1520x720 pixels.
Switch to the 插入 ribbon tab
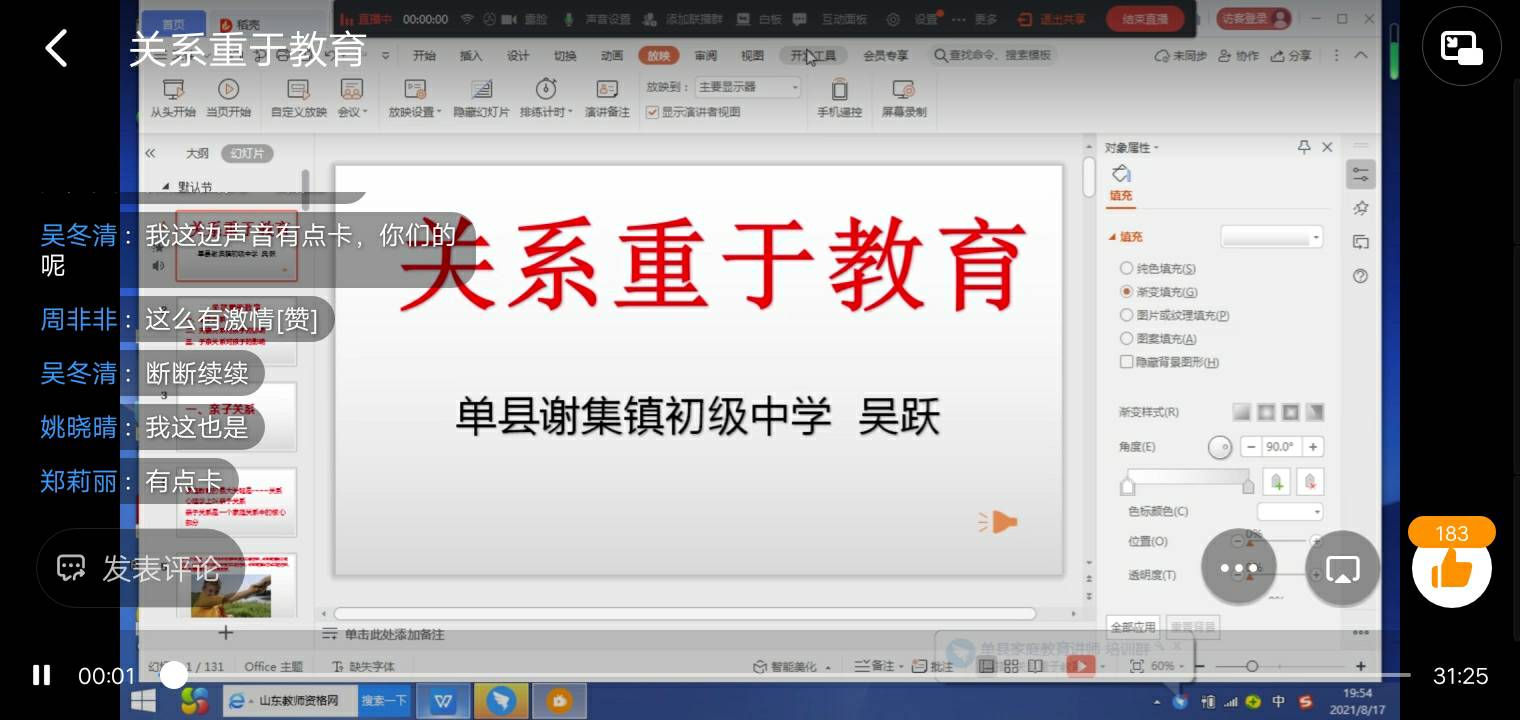470,56
